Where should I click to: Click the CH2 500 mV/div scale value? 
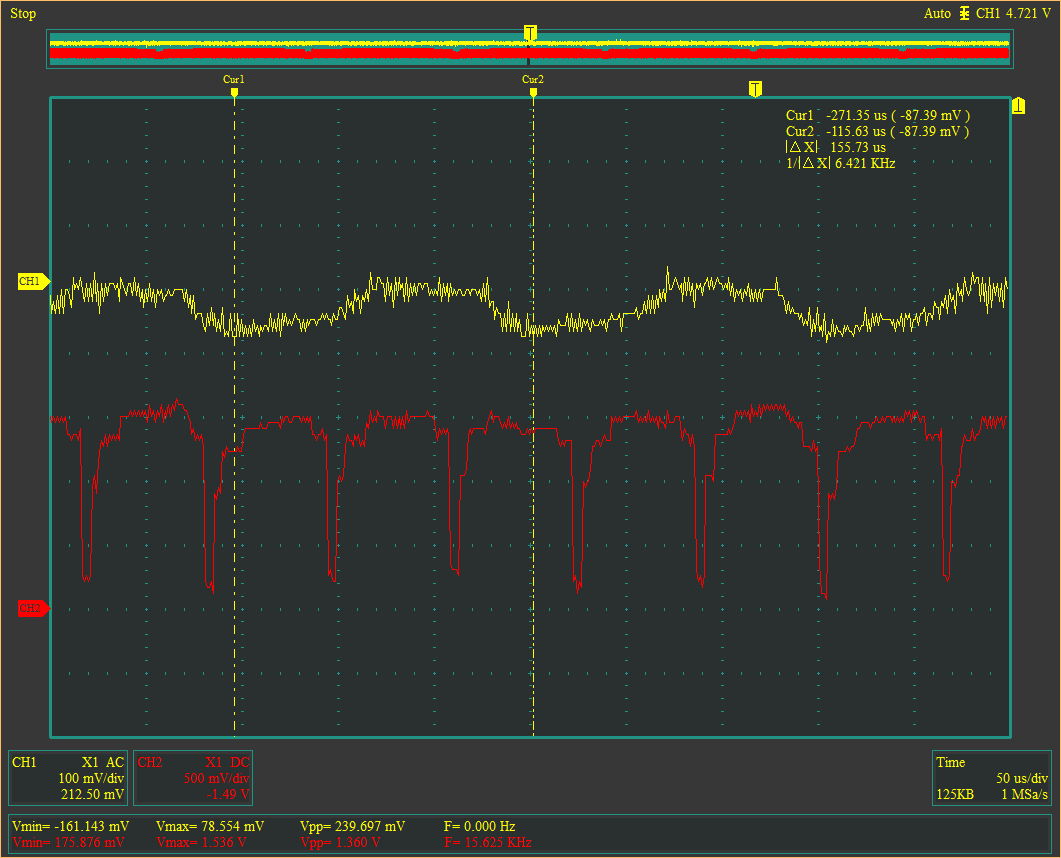[216, 778]
